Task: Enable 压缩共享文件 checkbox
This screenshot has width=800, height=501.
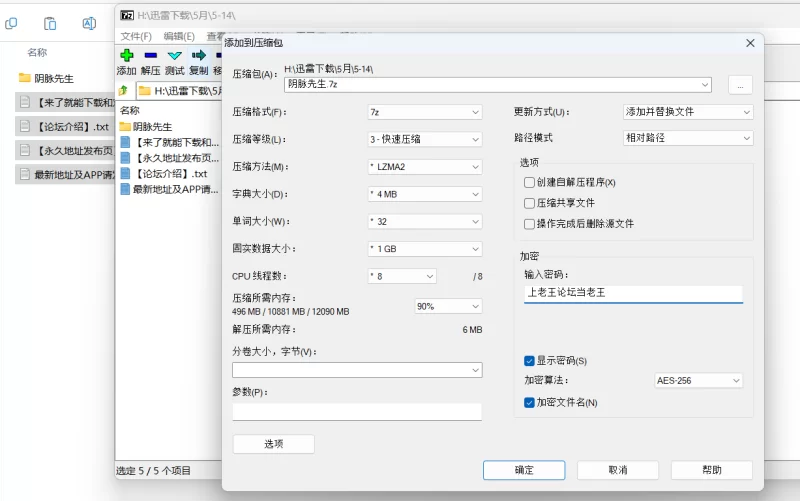Action: tap(529, 203)
